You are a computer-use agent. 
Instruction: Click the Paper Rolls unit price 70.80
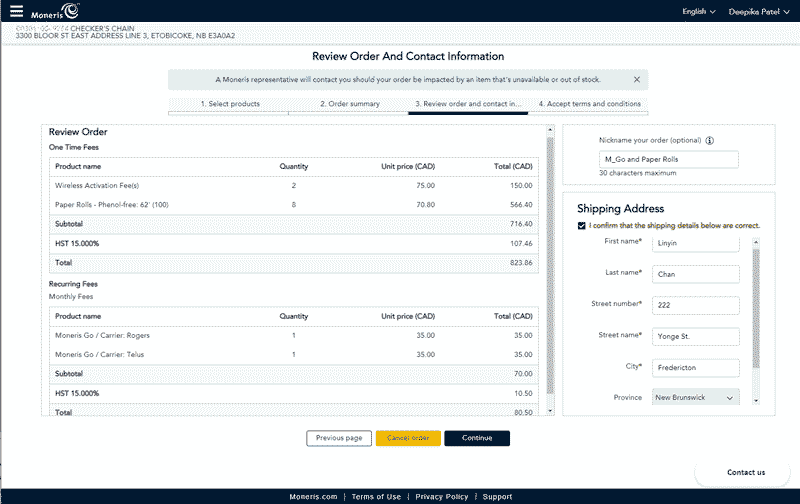(x=426, y=205)
